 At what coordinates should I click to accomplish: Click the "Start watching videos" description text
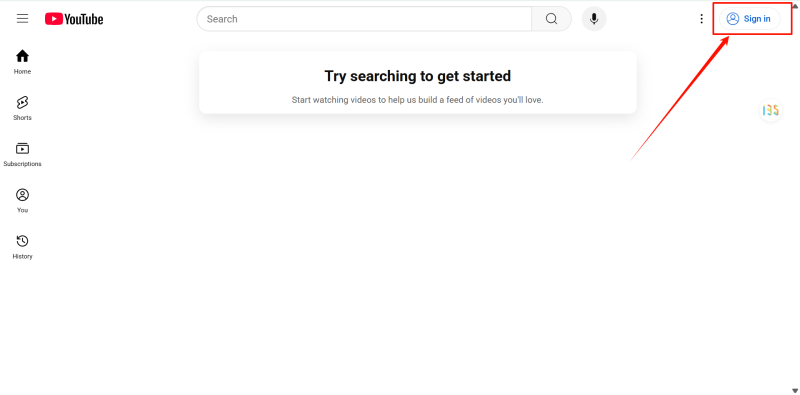pos(417,100)
